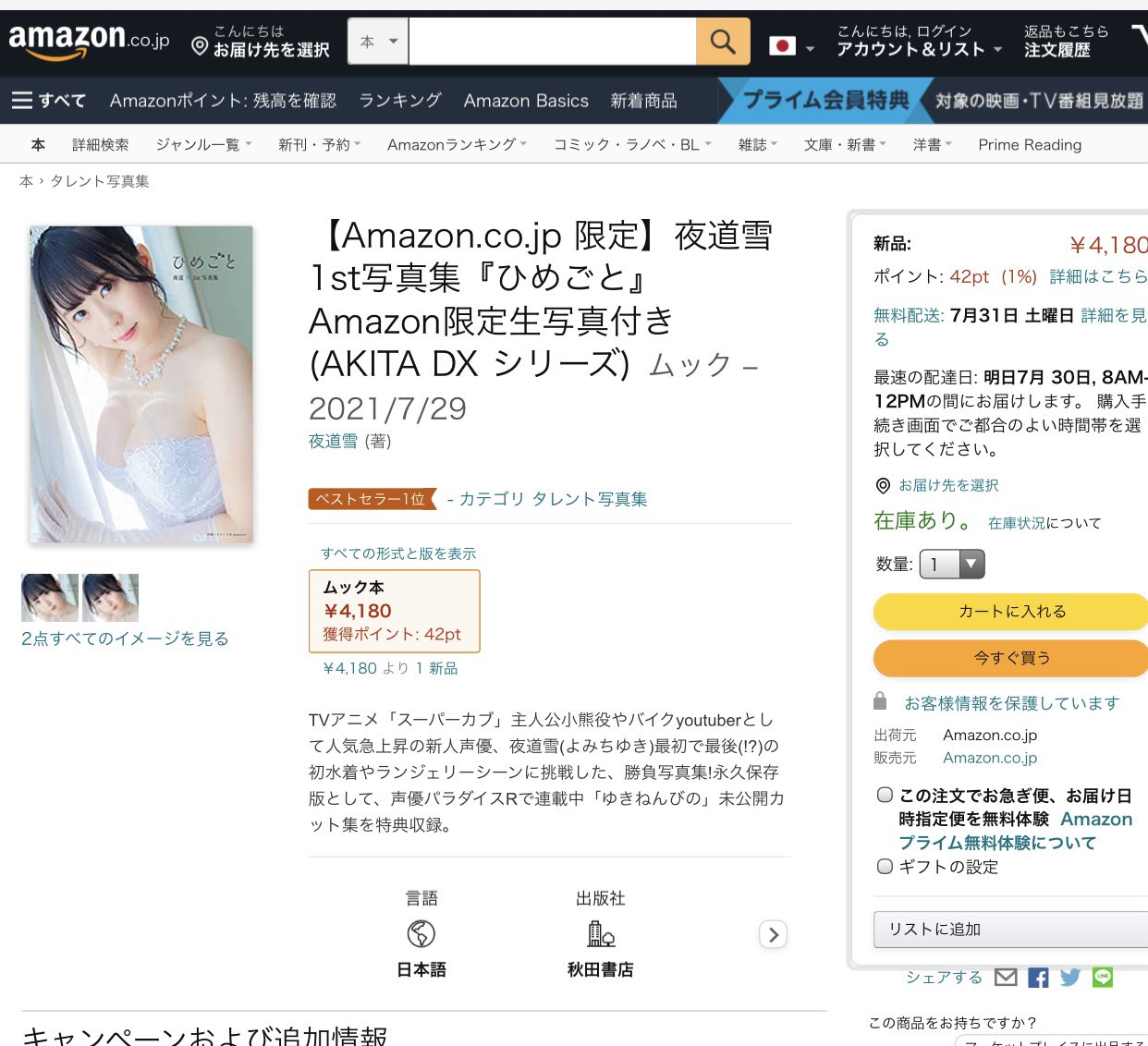Open the main book cover image
The width and height of the screenshot is (1148, 1046).
coord(141,384)
